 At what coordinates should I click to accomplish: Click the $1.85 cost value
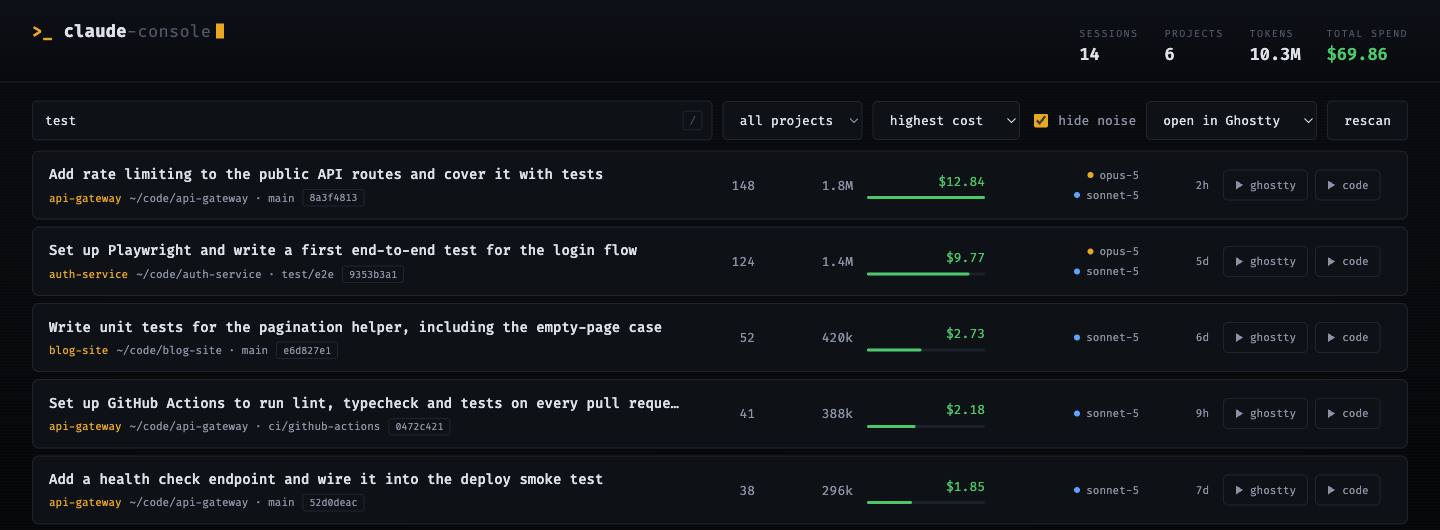pyautogui.click(x=965, y=486)
